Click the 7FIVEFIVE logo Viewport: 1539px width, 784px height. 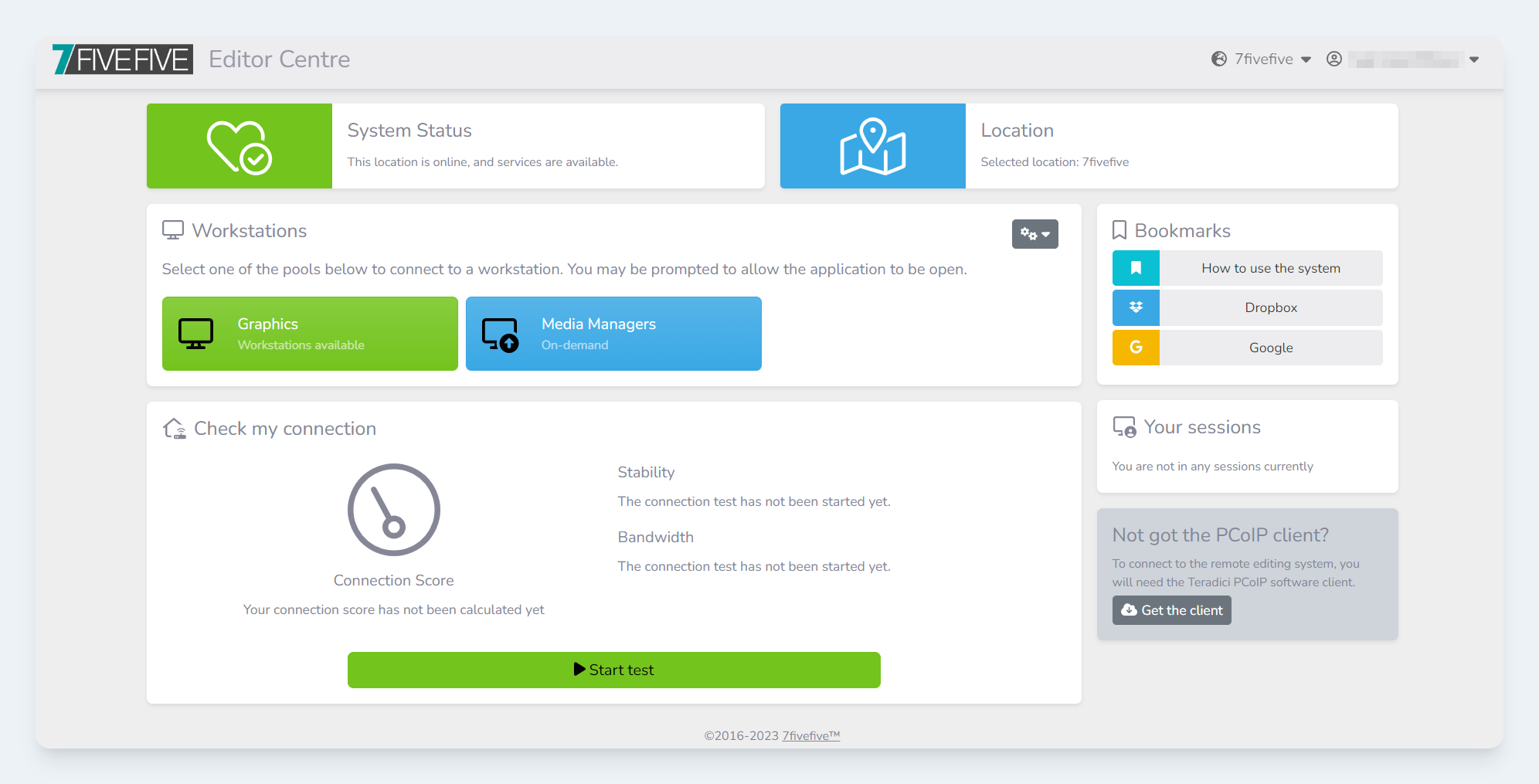122,59
